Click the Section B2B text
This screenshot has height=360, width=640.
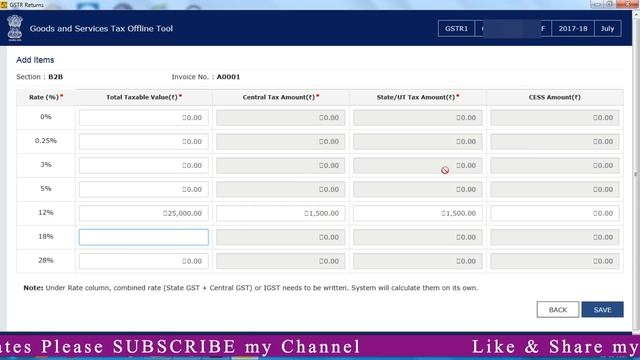[x=40, y=77]
